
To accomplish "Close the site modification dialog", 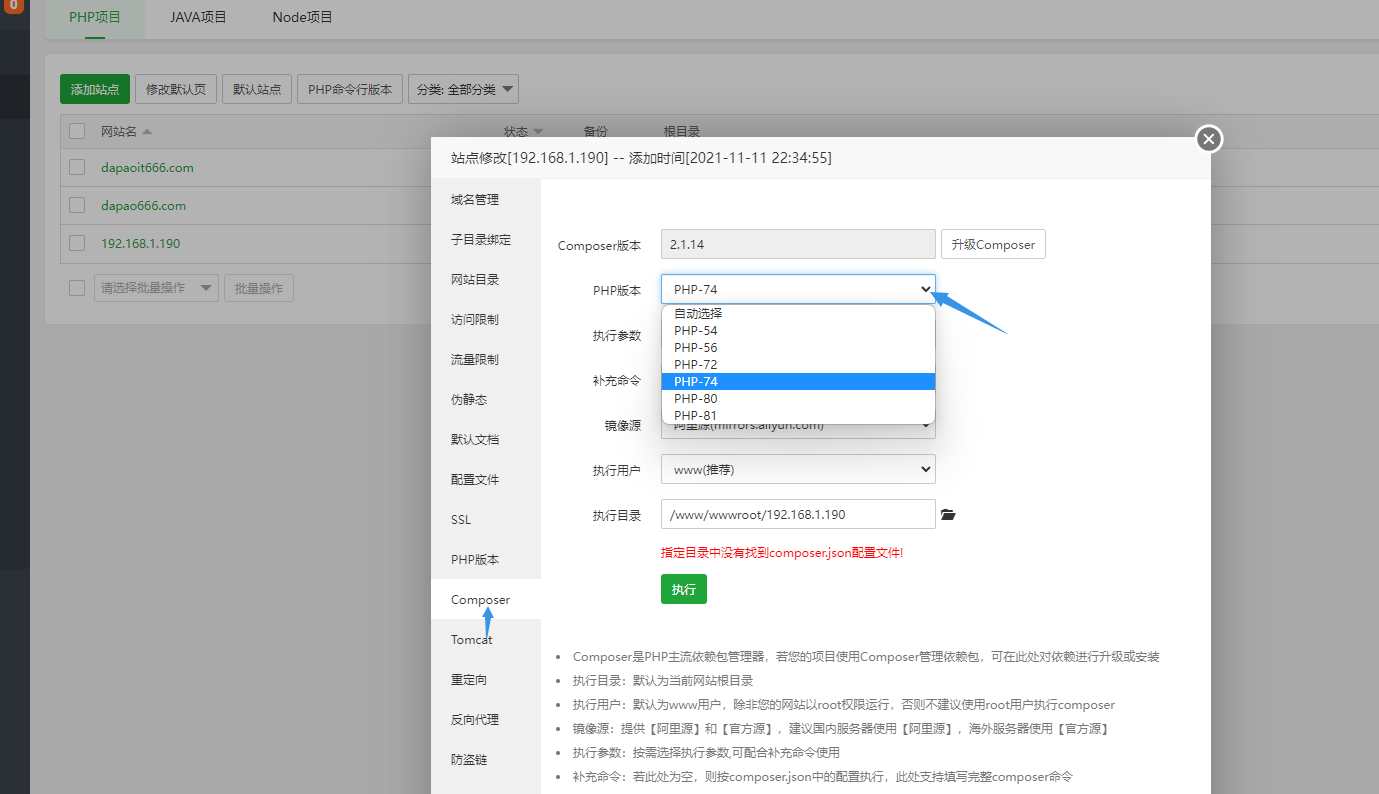I will coord(1209,139).
